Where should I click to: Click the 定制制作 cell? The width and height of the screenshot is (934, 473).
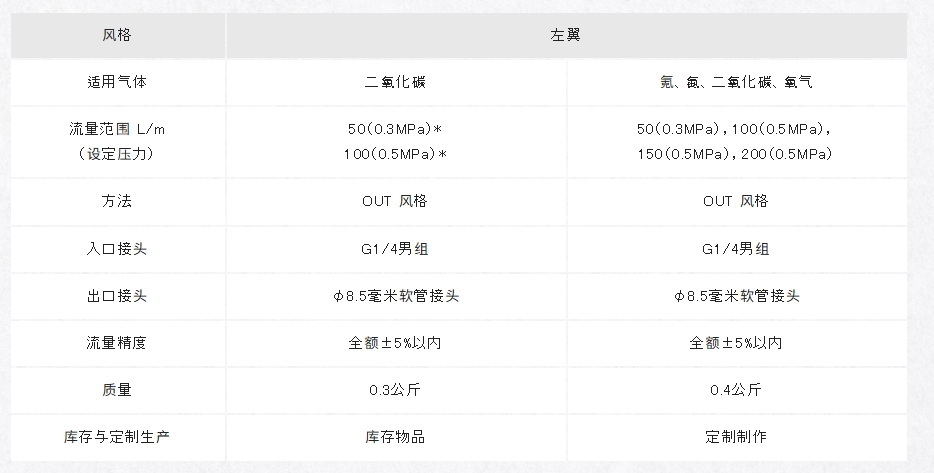[x=737, y=437]
